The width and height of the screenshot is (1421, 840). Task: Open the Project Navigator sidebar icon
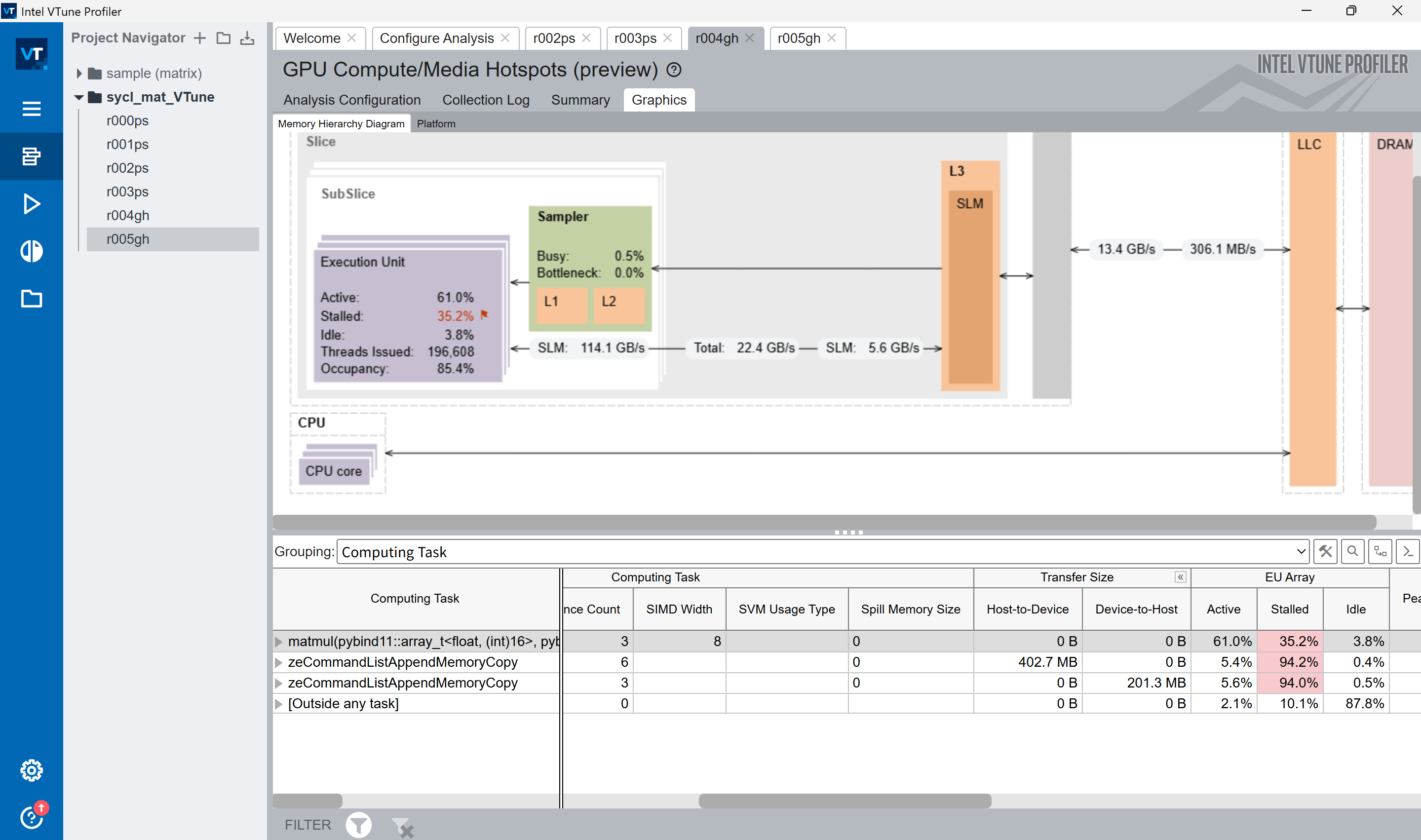click(x=31, y=156)
